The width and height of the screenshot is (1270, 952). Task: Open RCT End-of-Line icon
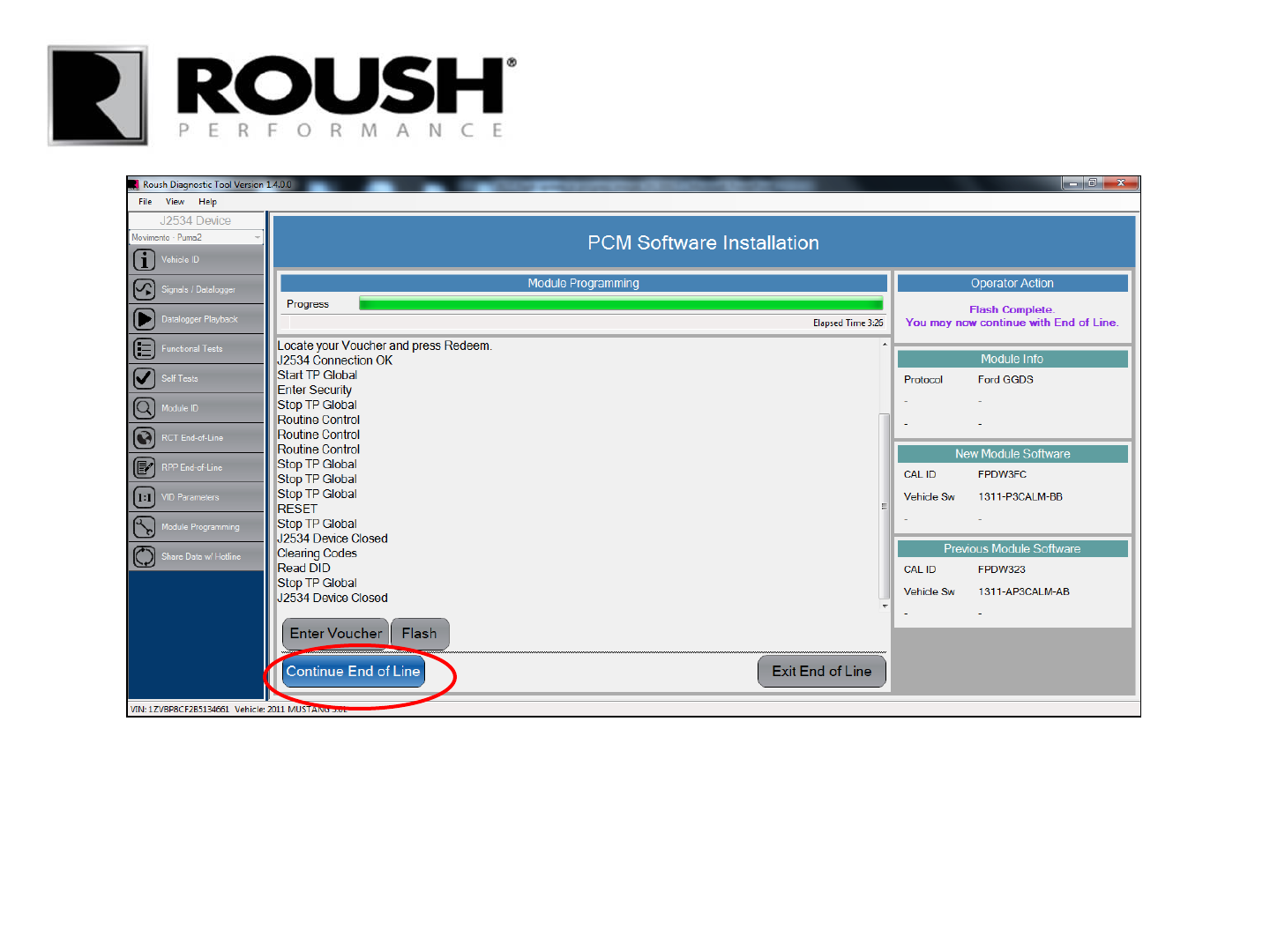[144, 438]
